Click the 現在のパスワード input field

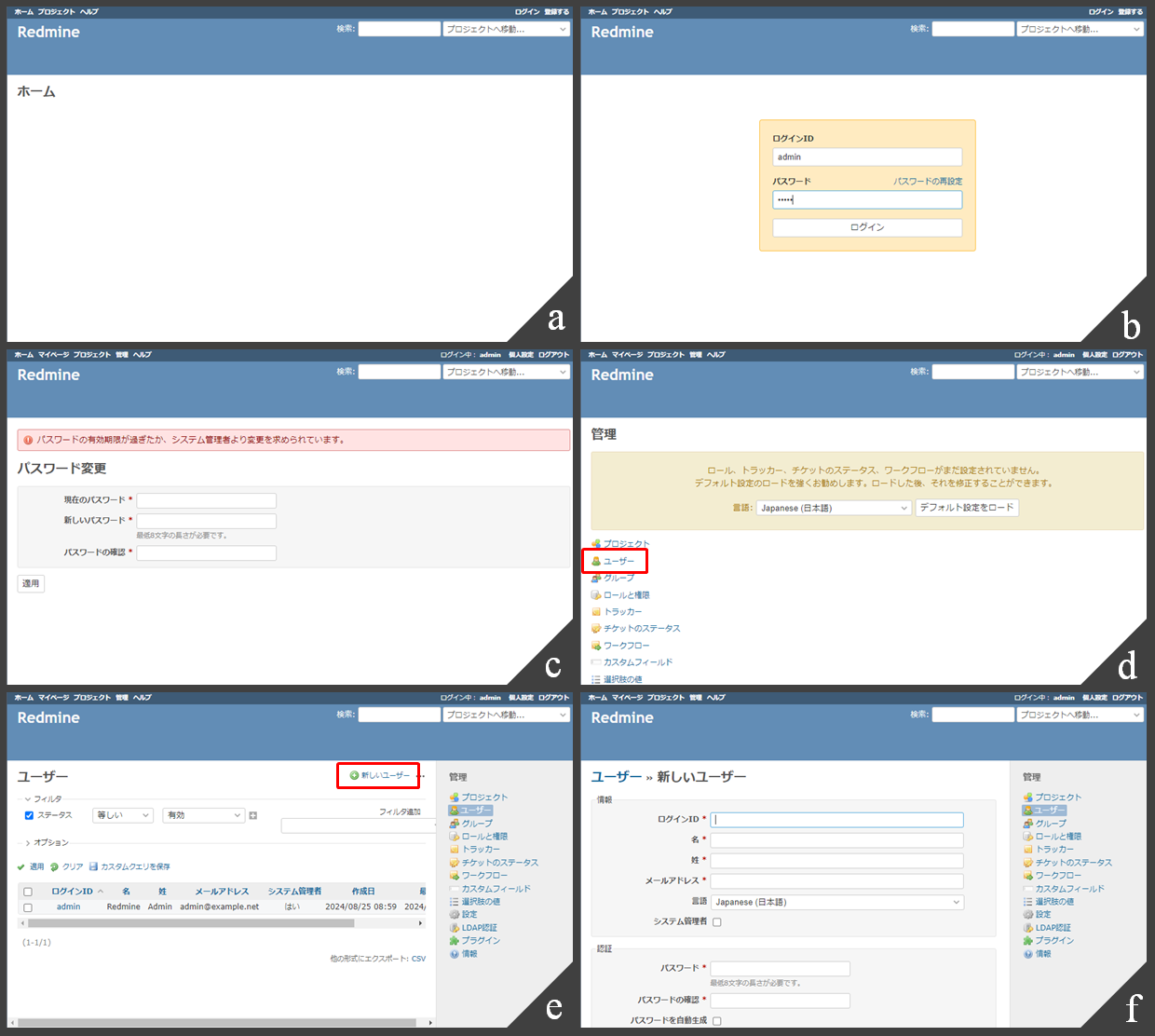pyautogui.click(x=206, y=500)
